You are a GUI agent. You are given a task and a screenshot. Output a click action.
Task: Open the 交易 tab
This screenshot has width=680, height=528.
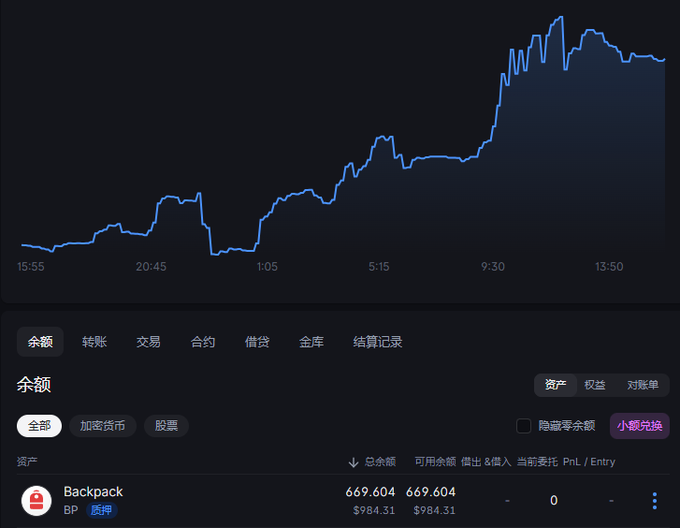(x=148, y=342)
